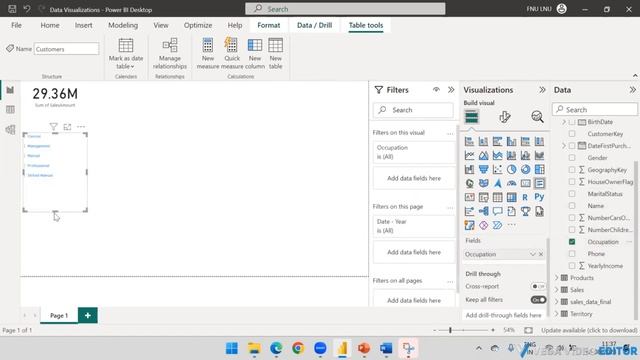Collapse the Filters pane
Image resolution: width=640 pixels, height=360 pixels.
[x=451, y=90]
